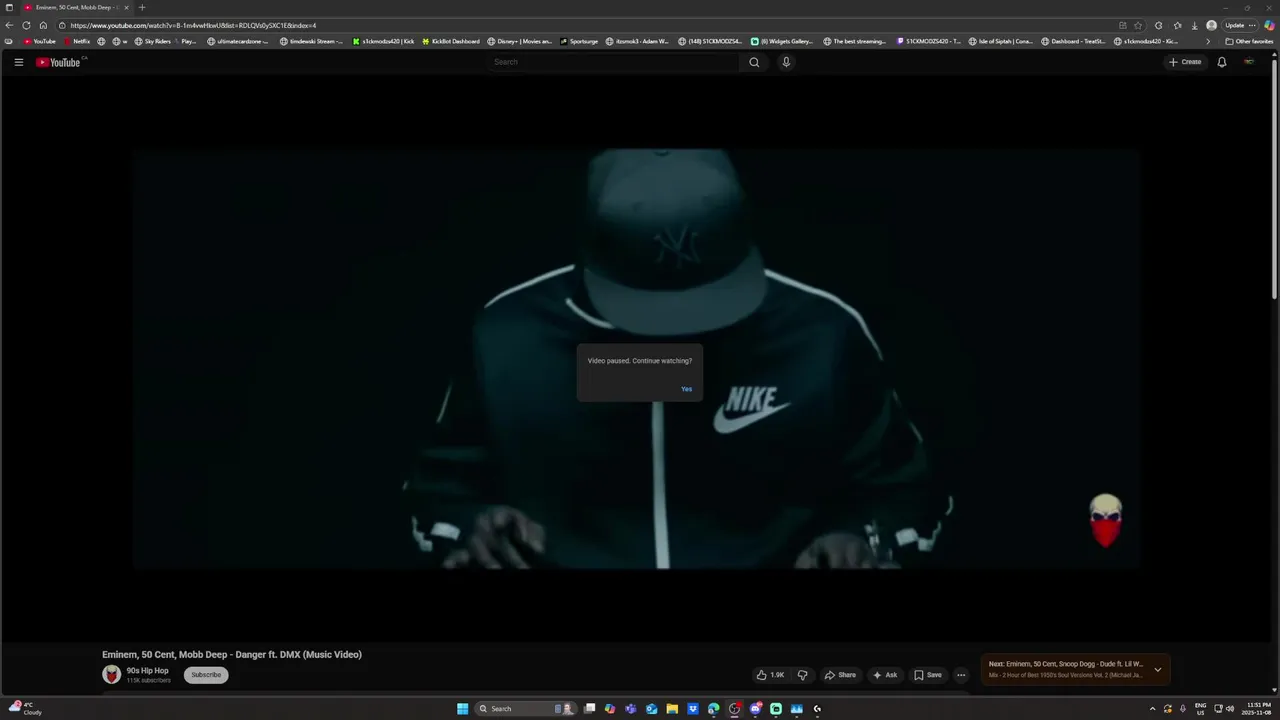This screenshot has height=720, width=1280.
Task: Reload the page with the refresh icon
Action: tap(26, 25)
